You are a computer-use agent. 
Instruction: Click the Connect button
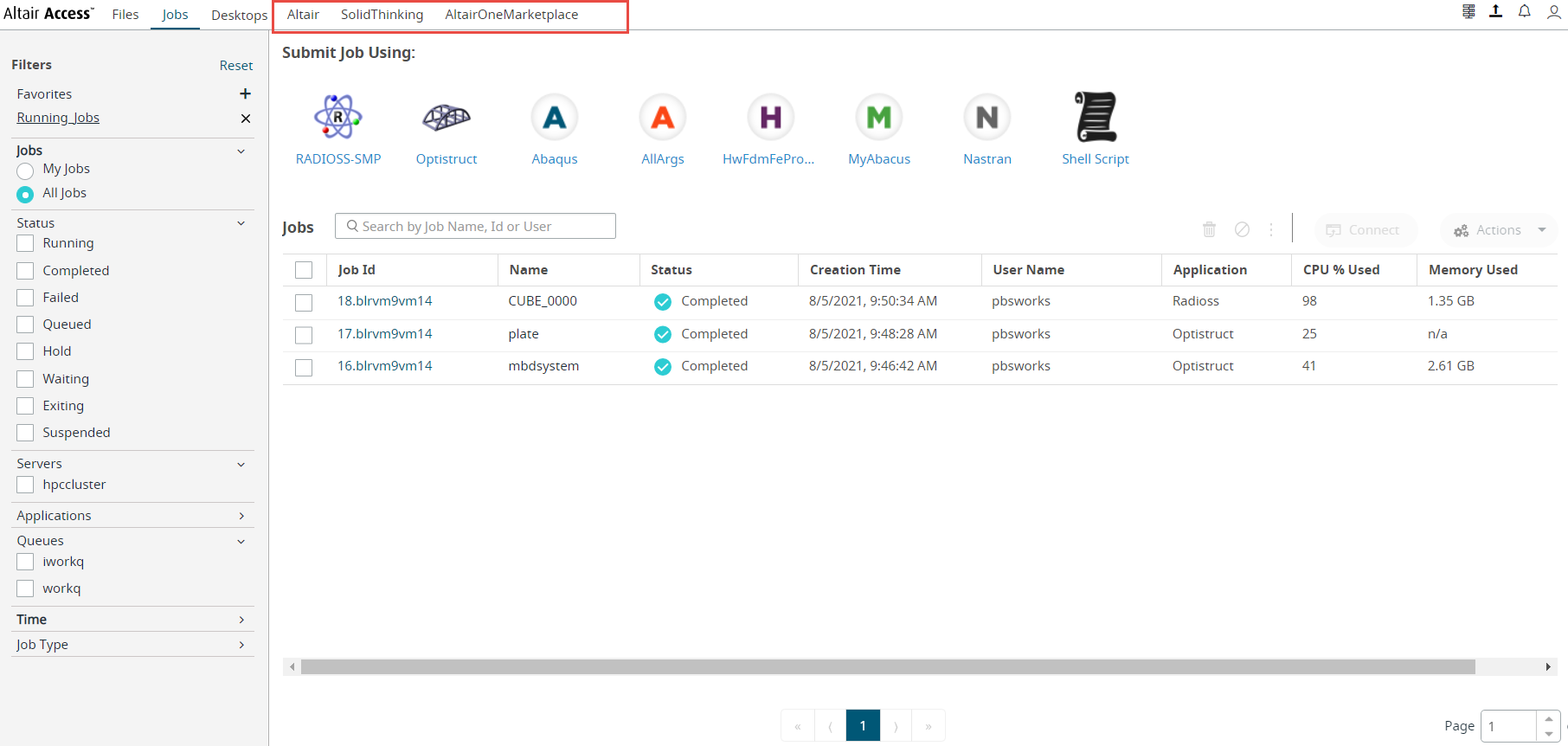(1366, 230)
